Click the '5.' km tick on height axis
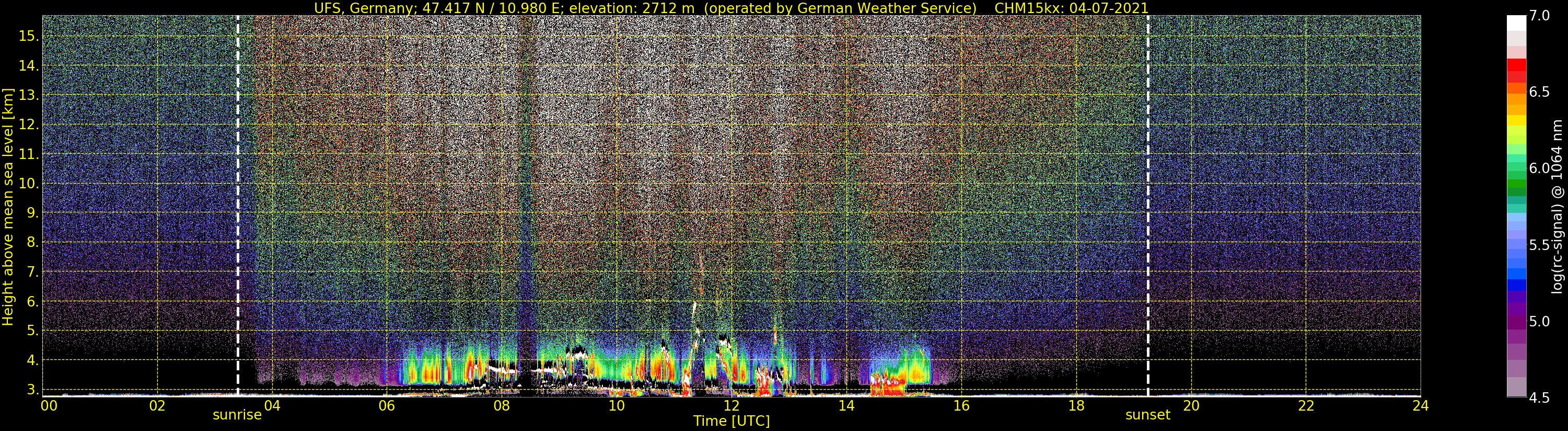Image resolution: width=1568 pixels, height=431 pixels. [32, 331]
